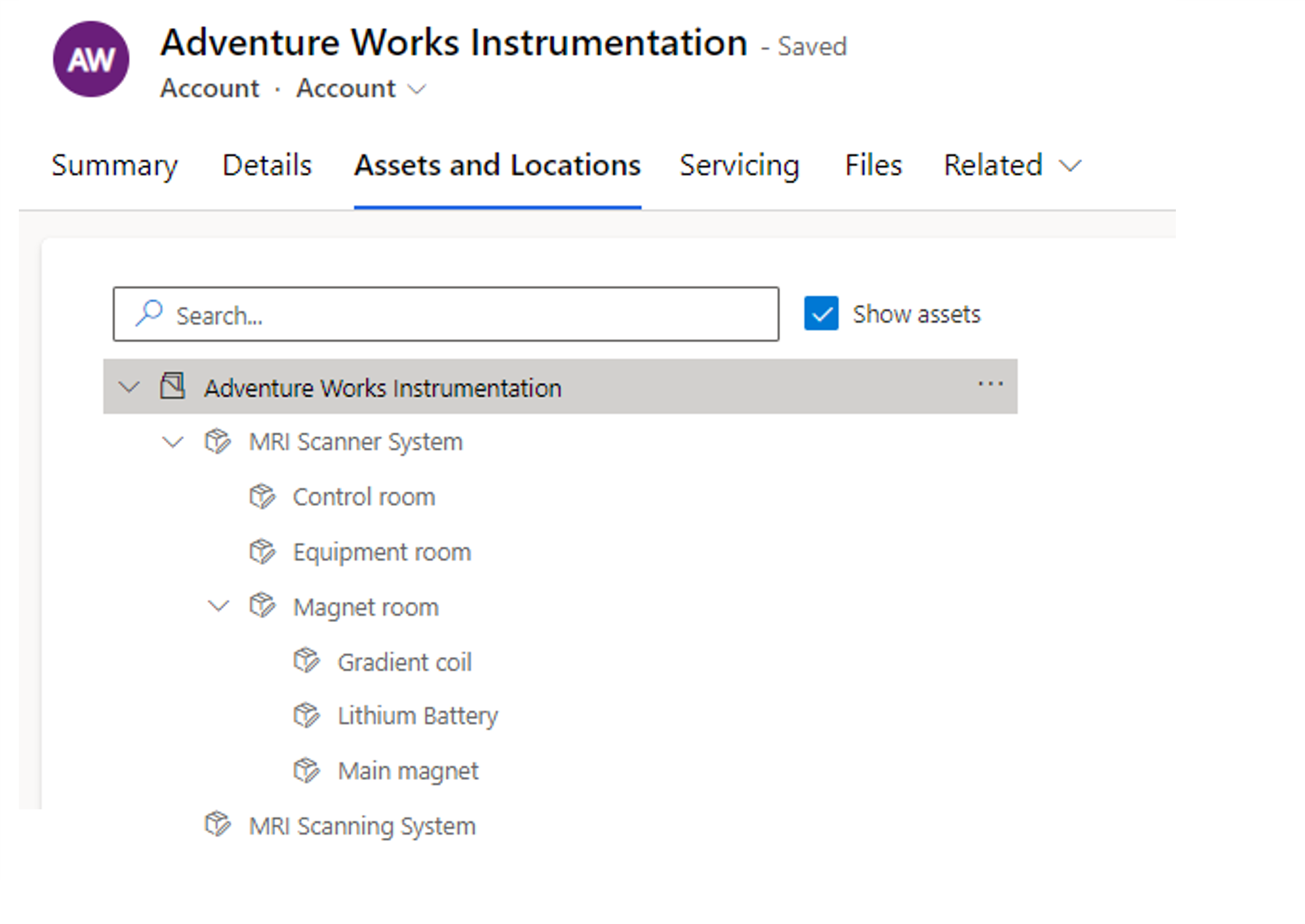Image resolution: width=1305 pixels, height=924 pixels.
Task: Click the Adventure Works Instrumentation location icon
Action: (x=172, y=386)
